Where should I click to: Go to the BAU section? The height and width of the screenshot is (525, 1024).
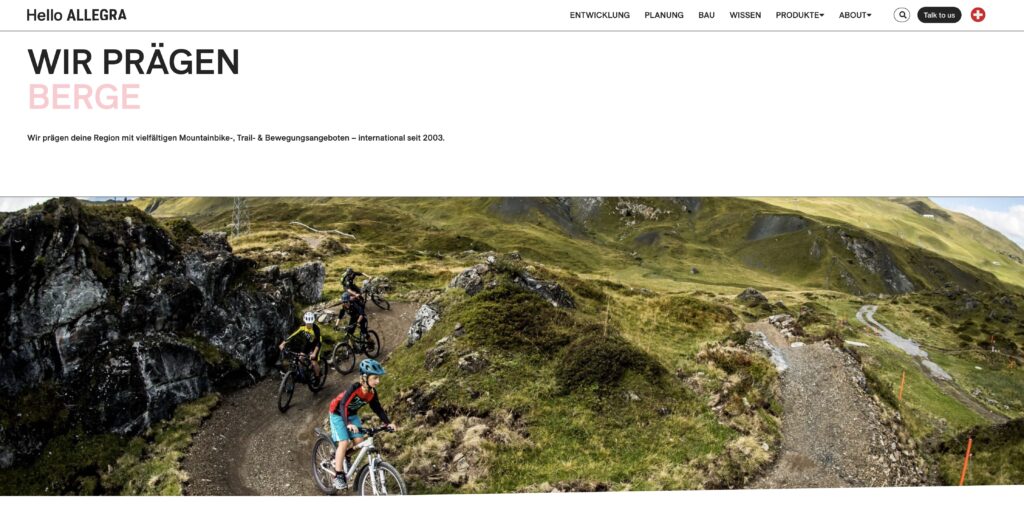pyautogui.click(x=707, y=15)
